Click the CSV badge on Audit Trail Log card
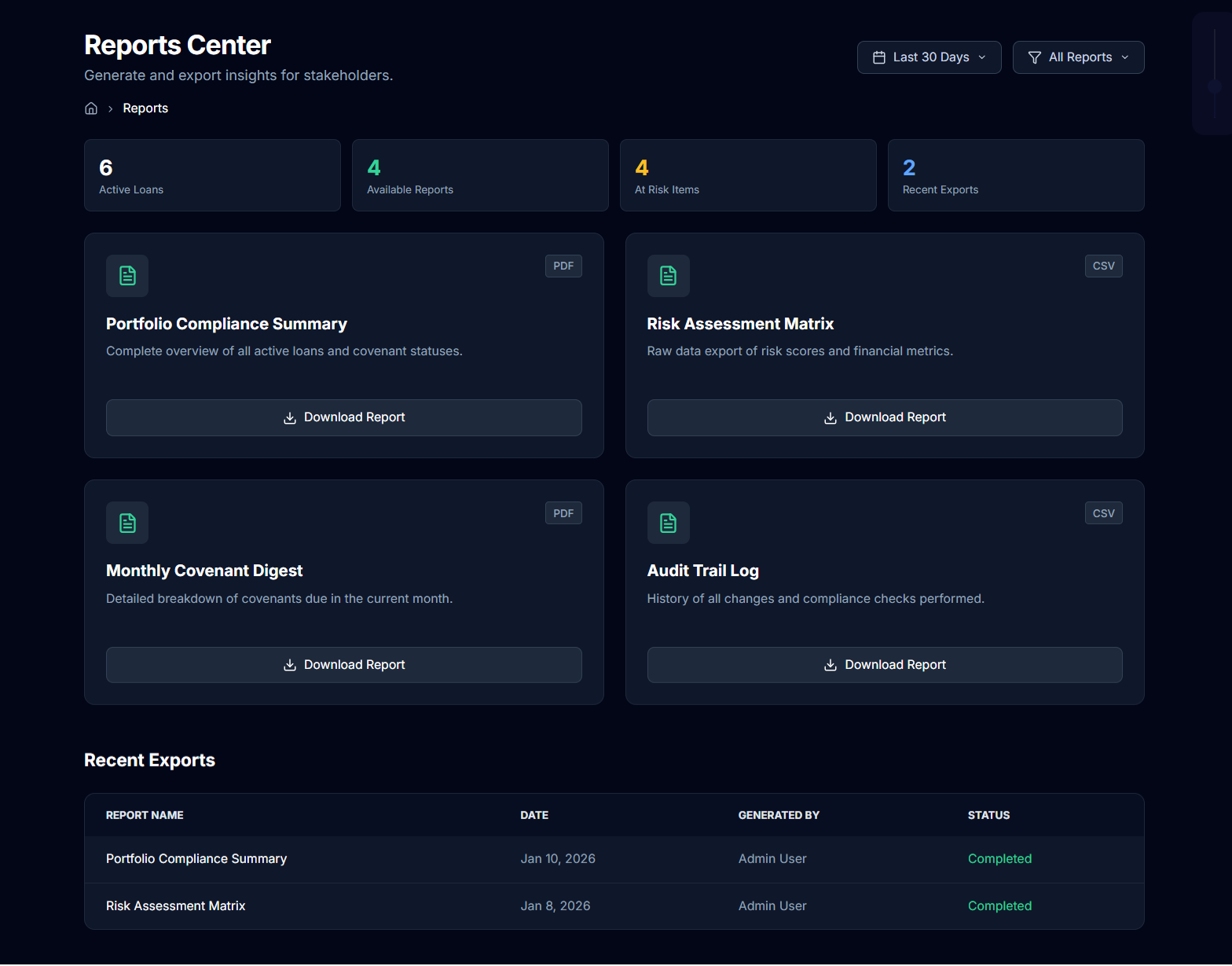Image resolution: width=1232 pixels, height=966 pixels. click(x=1104, y=513)
